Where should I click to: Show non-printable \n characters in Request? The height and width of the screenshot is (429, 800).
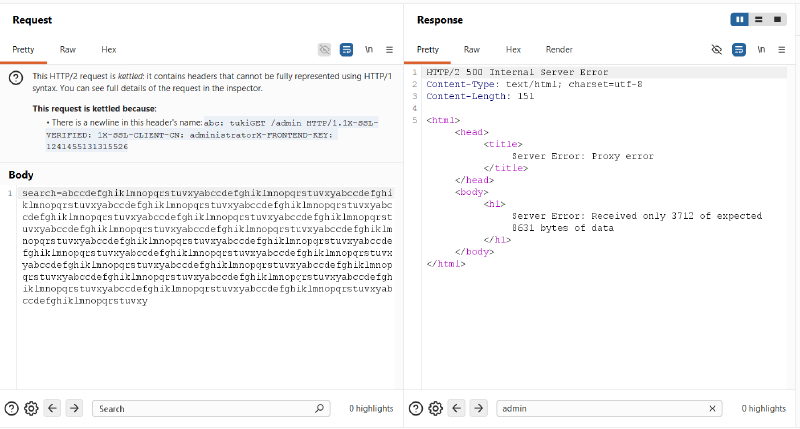click(369, 49)
